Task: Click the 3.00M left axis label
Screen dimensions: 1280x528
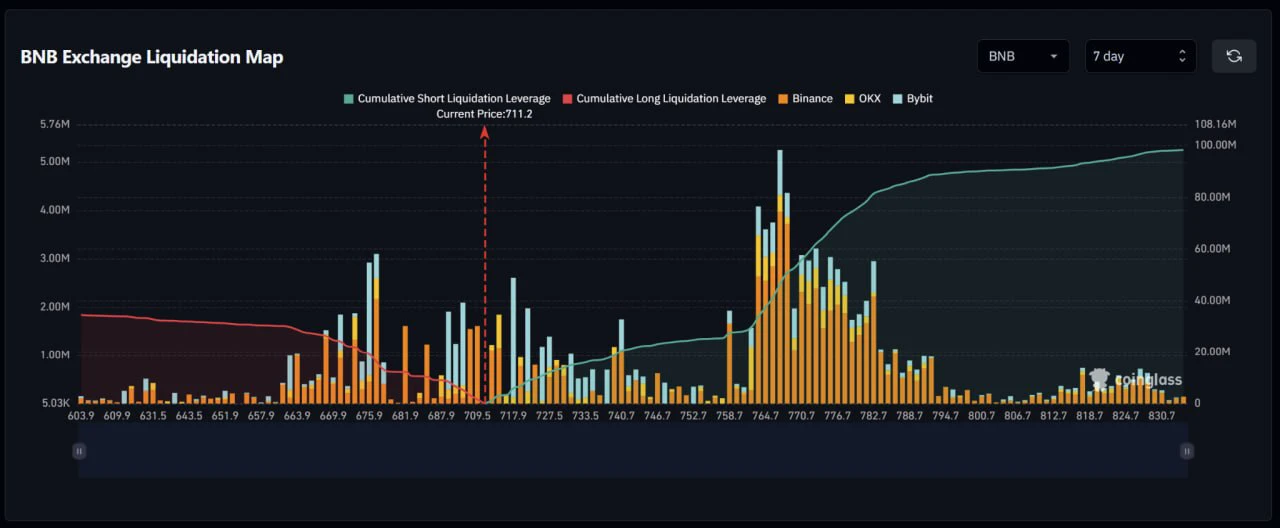Action: click(x=53, y=258)
